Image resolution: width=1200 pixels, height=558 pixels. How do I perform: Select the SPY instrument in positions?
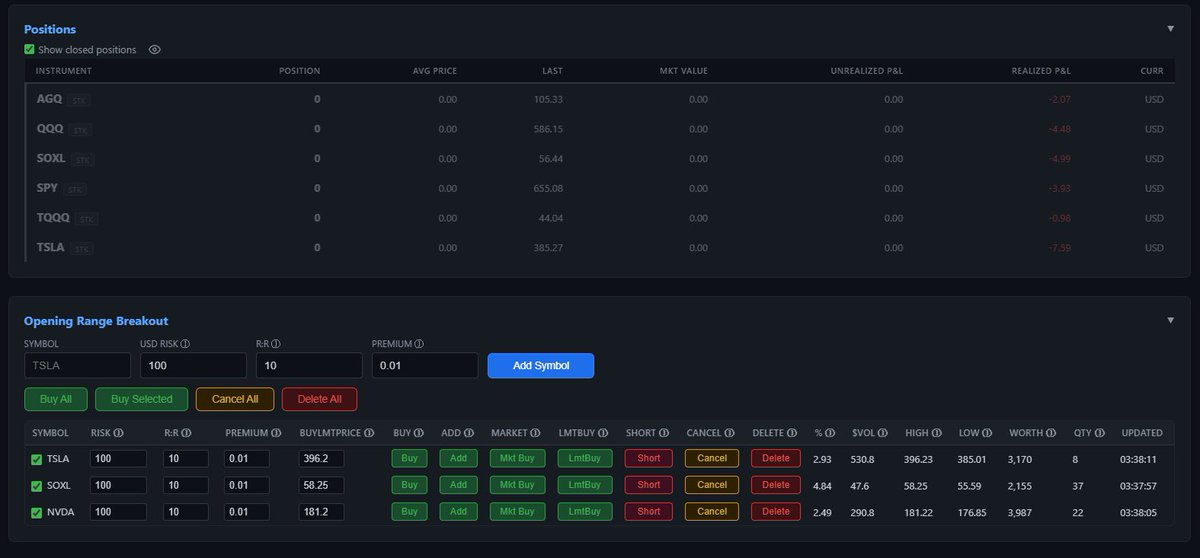tap(48, 188)
